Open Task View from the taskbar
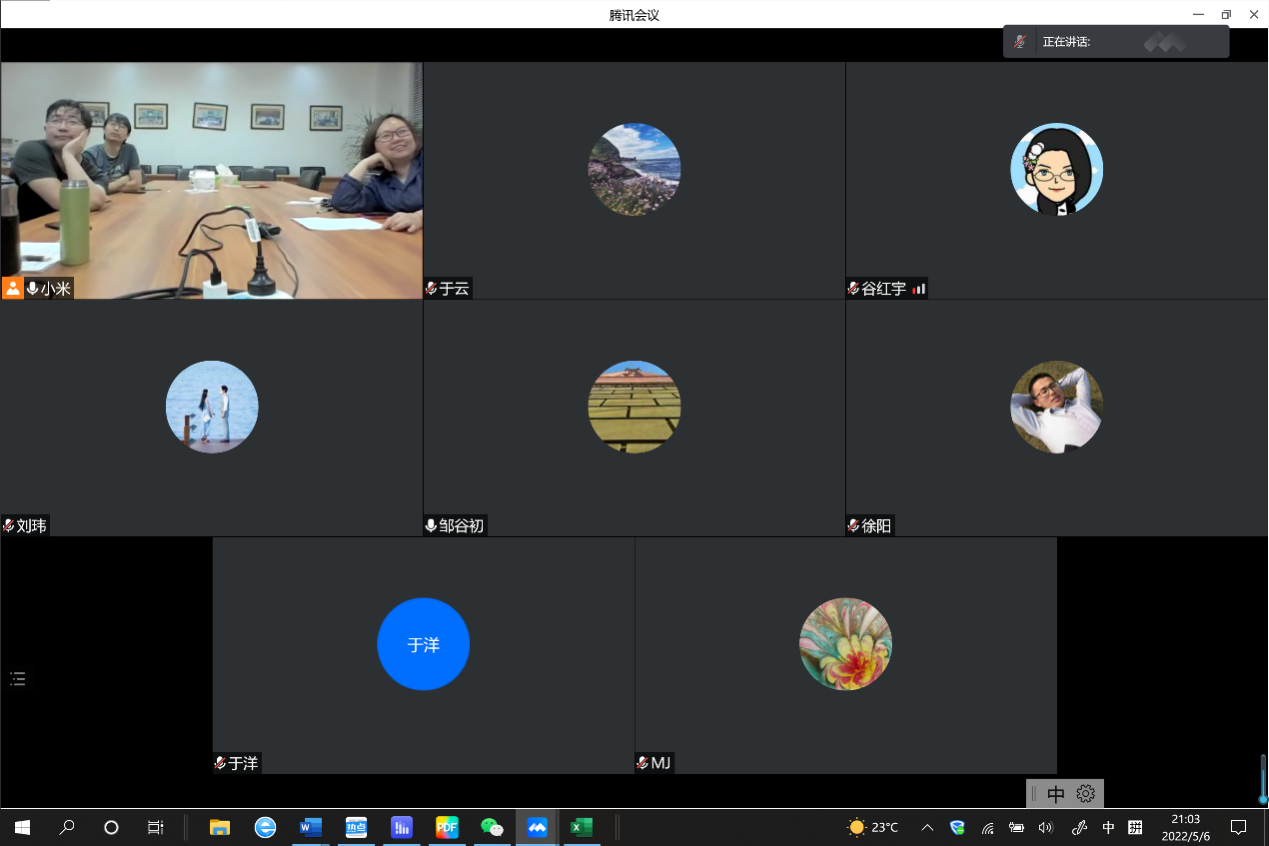1269x846 pixels. point(155,827)
